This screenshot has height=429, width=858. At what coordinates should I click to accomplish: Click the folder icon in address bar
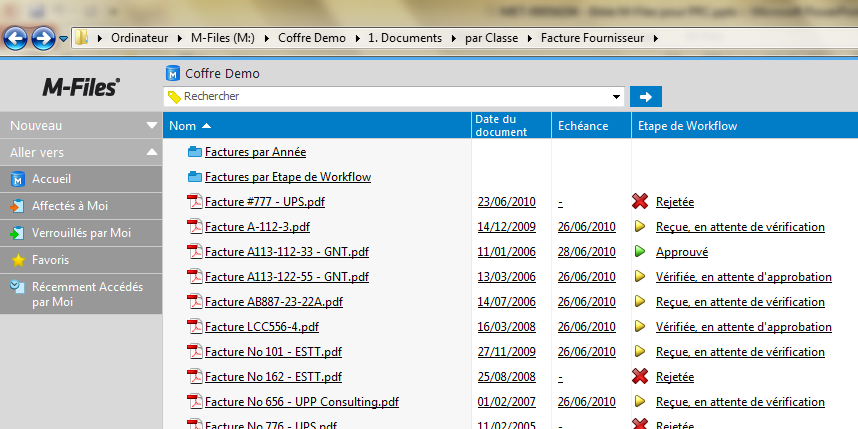[x=81, y=38]
